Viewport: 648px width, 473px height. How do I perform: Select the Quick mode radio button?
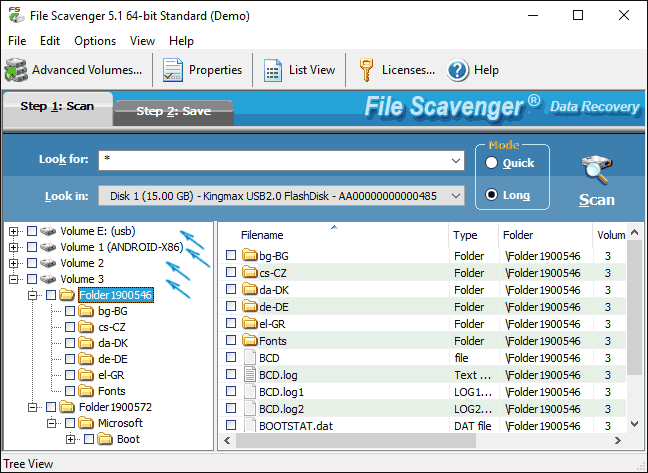(491, 163)
